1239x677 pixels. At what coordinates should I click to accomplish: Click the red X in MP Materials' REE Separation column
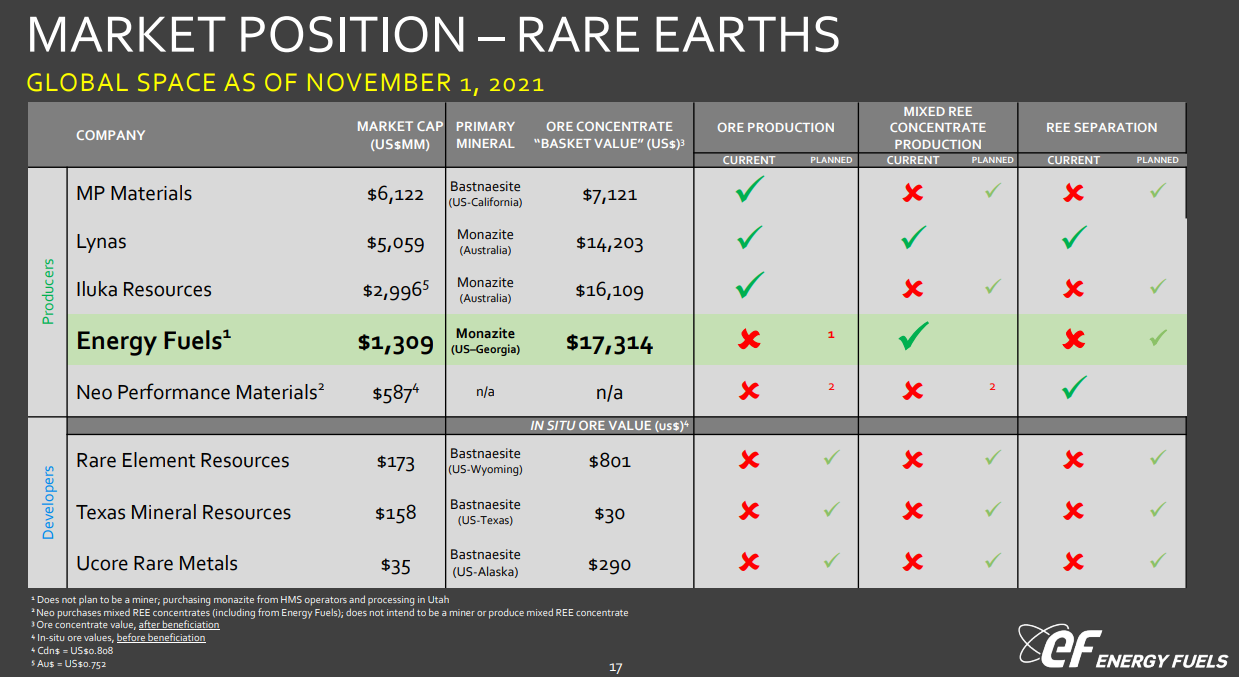(1074, 191)
